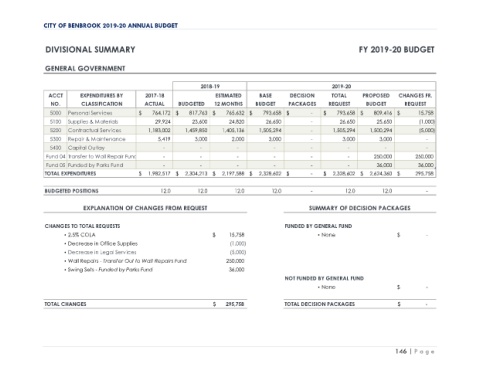
Task: Select the Budgeted Positions row label
Action: (71, 191)
